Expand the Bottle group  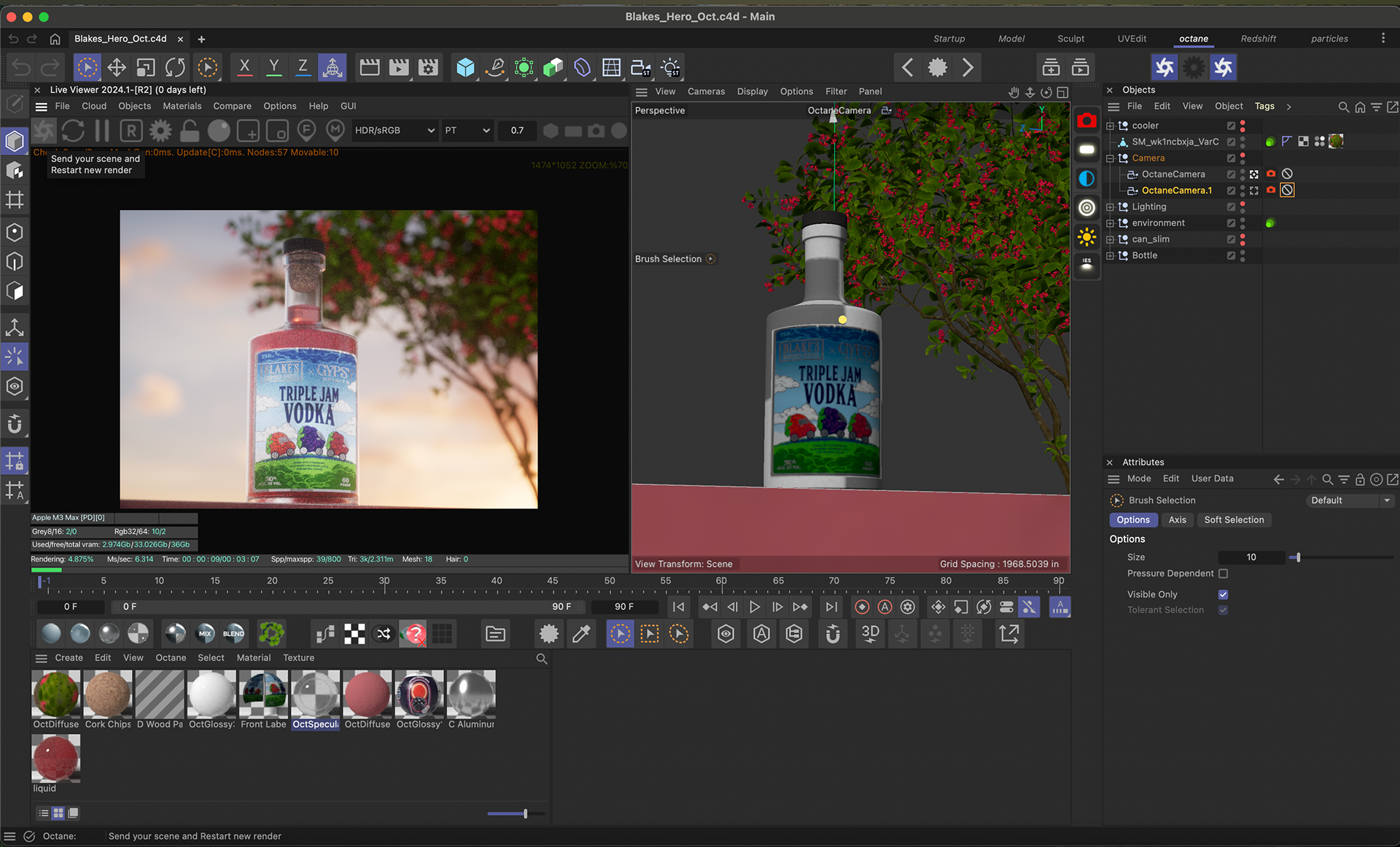click(1110, 255)
